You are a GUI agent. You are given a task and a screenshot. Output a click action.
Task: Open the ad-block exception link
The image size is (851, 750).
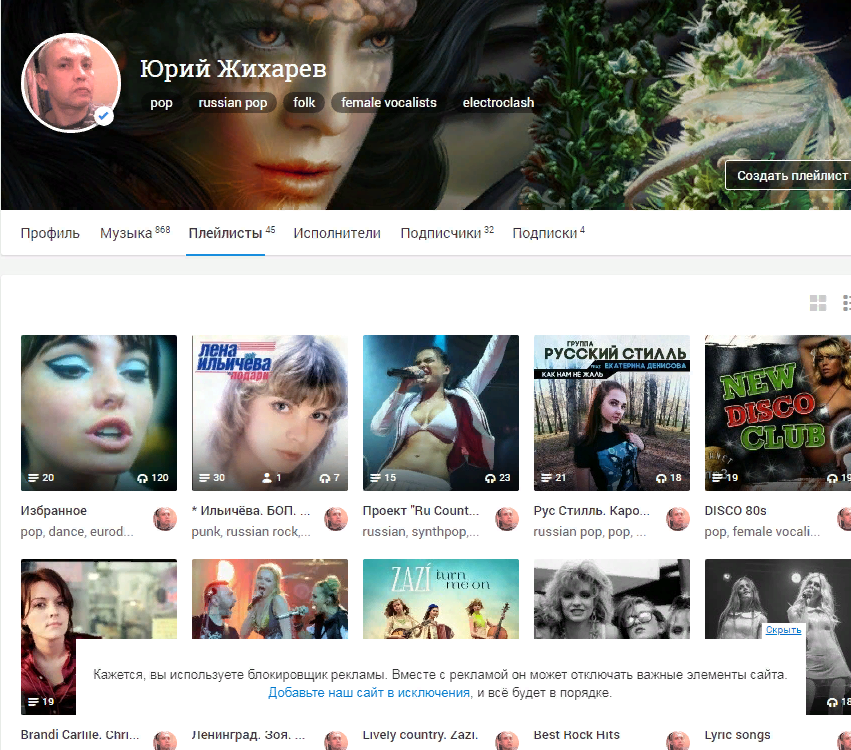(x=368, y=691)
